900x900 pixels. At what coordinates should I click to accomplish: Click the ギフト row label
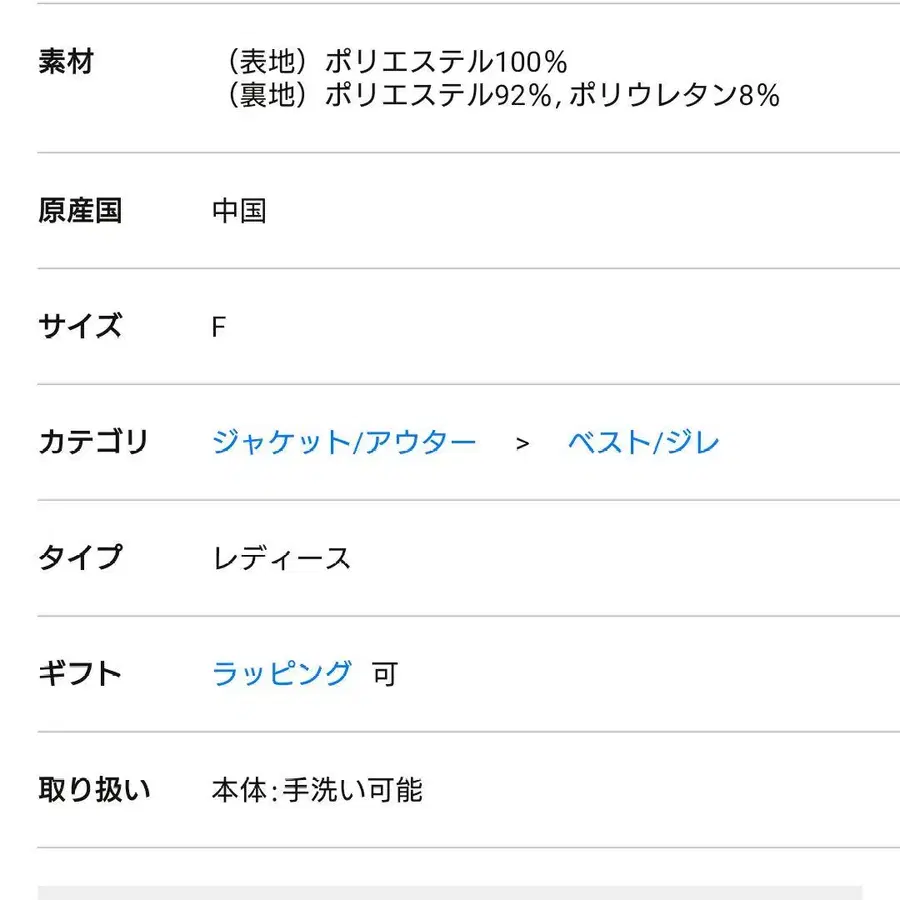[80, 673]
